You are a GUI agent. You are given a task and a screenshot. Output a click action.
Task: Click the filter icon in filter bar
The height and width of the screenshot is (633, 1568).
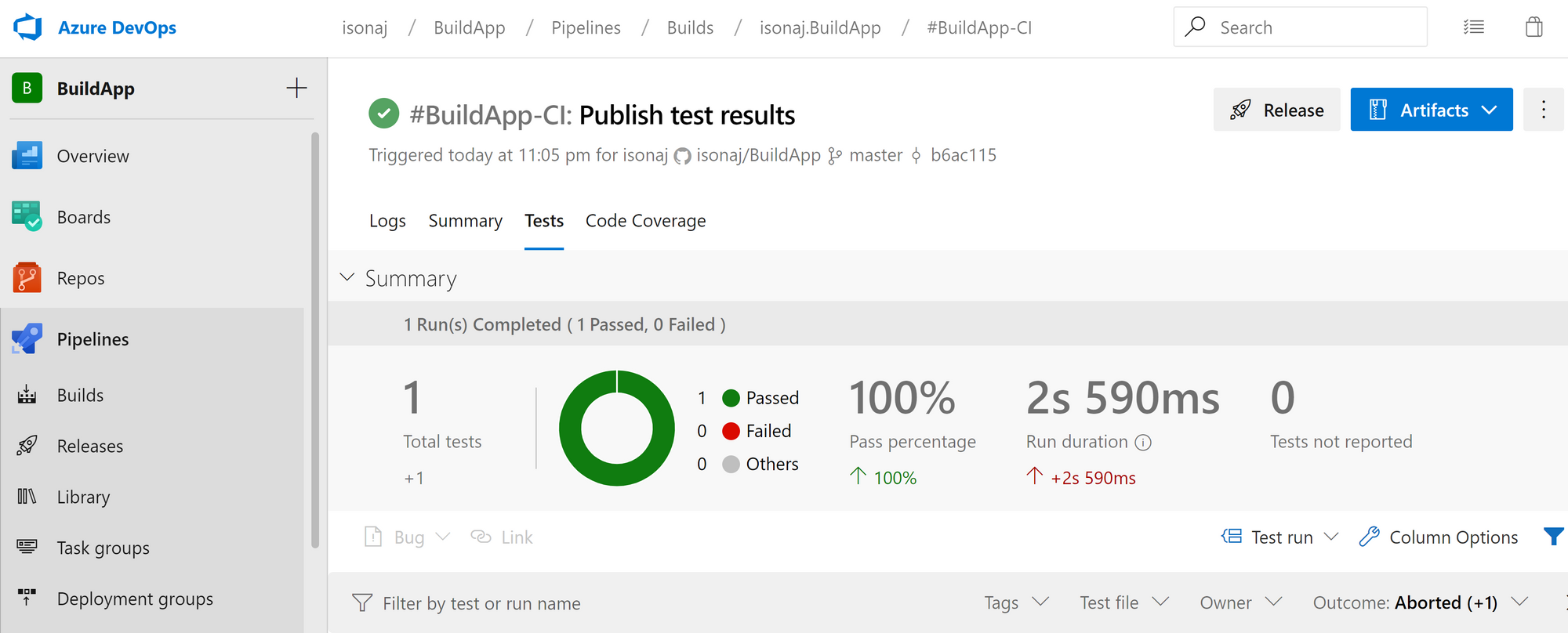click(362, 602)
